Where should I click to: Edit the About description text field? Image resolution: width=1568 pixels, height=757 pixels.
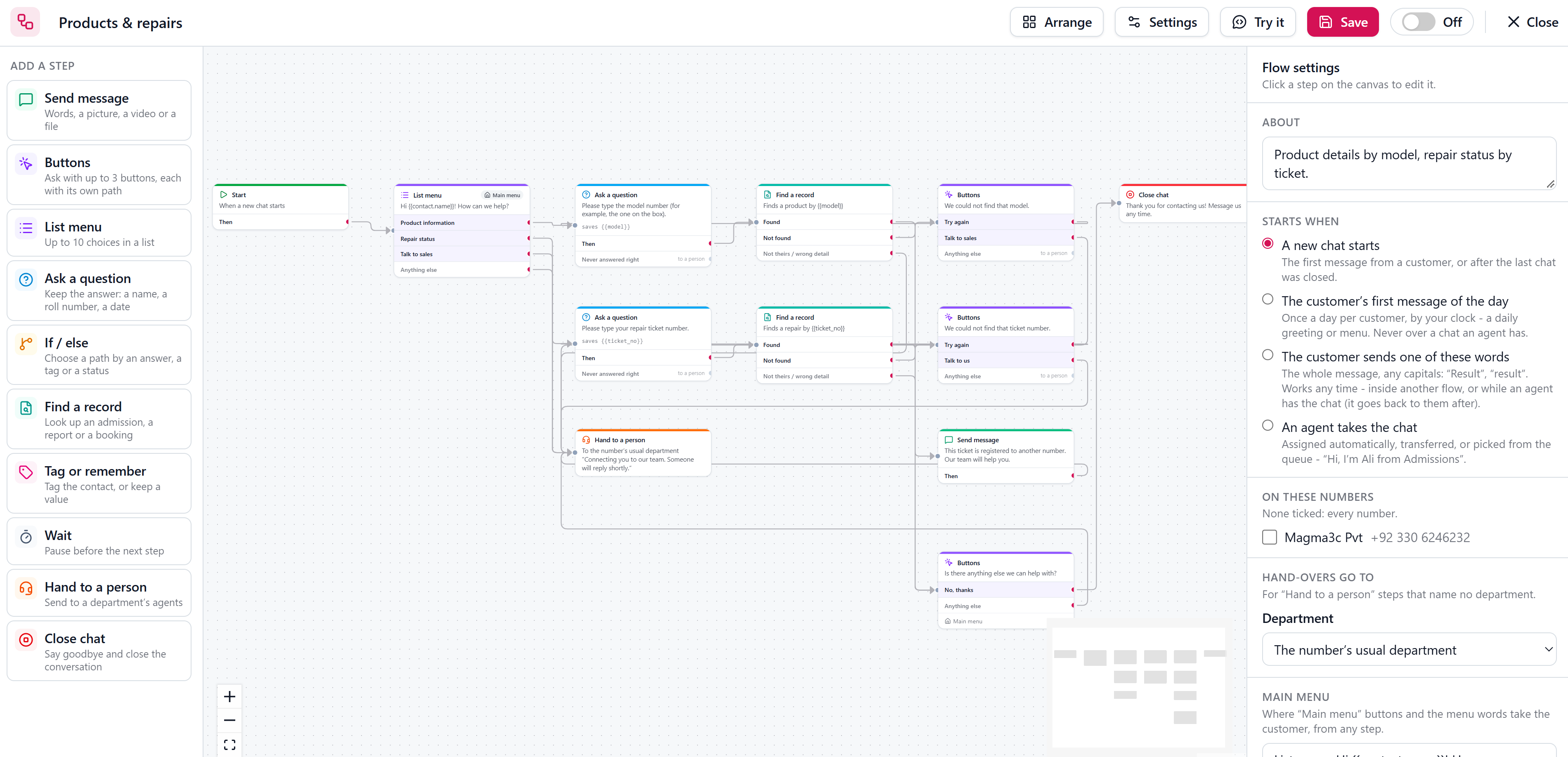tap(1409, 164)
